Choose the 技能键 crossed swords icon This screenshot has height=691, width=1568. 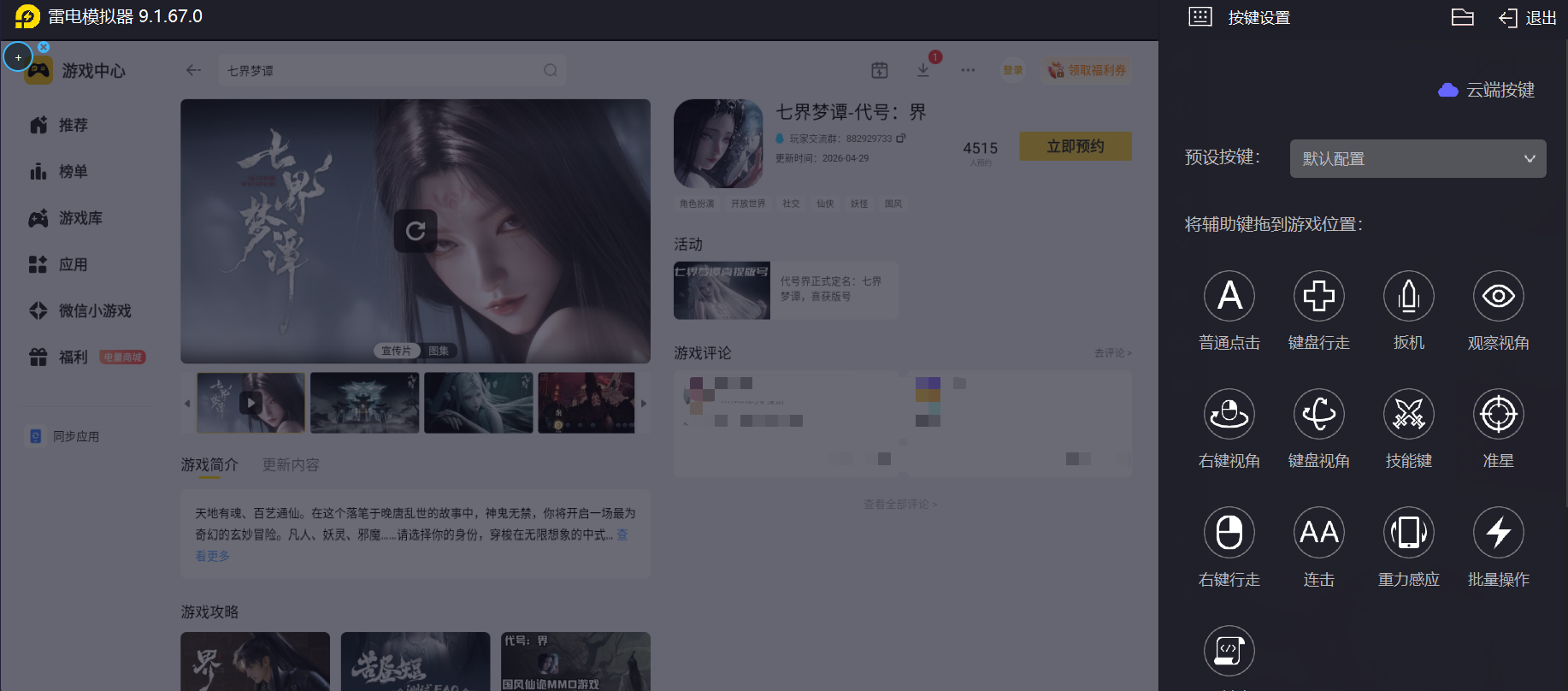click(x=1408, y=414)
